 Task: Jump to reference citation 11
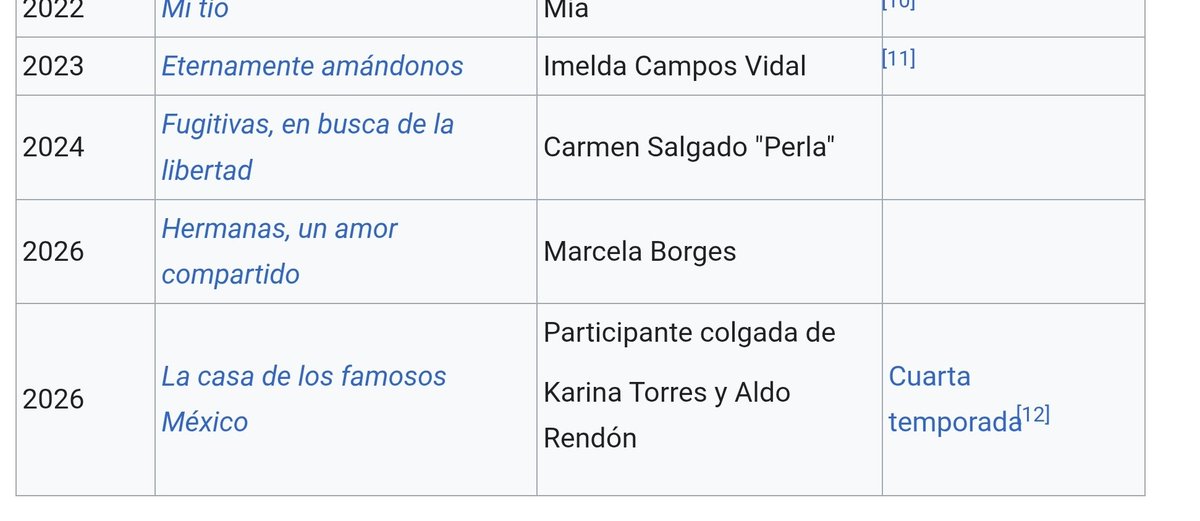click(x=898, y=58)
